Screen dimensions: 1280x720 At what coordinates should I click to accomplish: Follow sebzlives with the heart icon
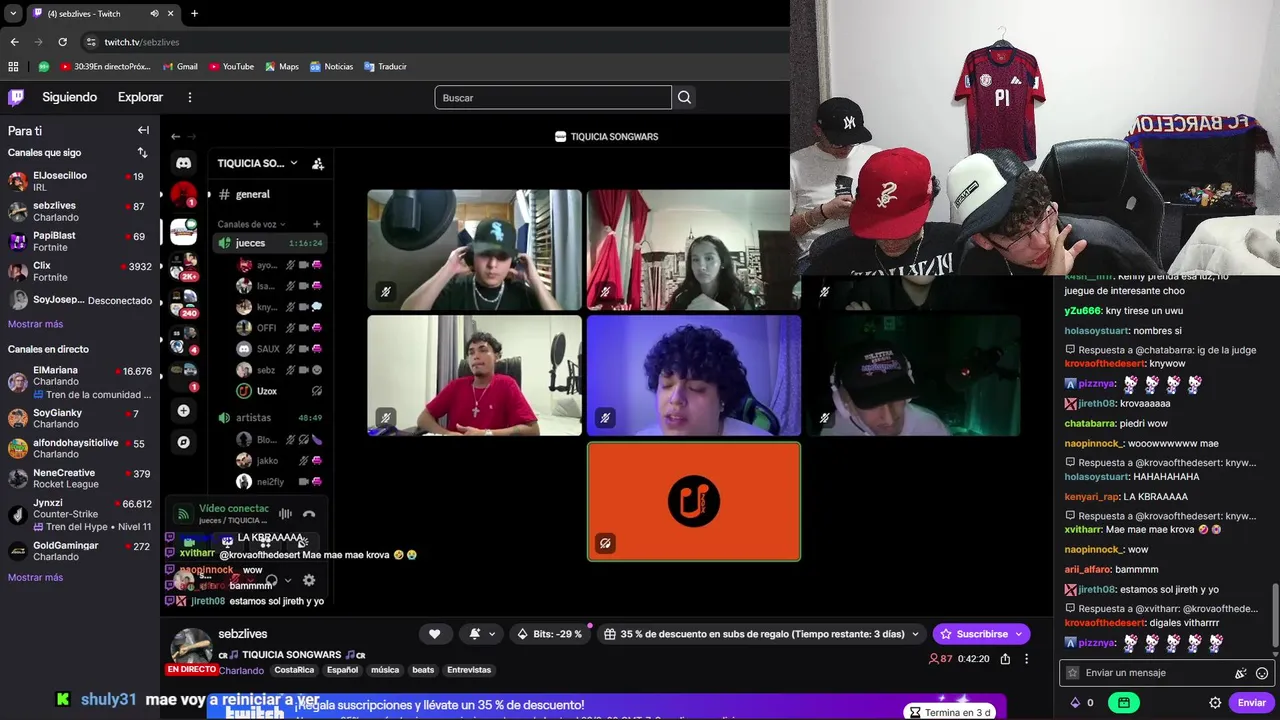coord(434,634)
